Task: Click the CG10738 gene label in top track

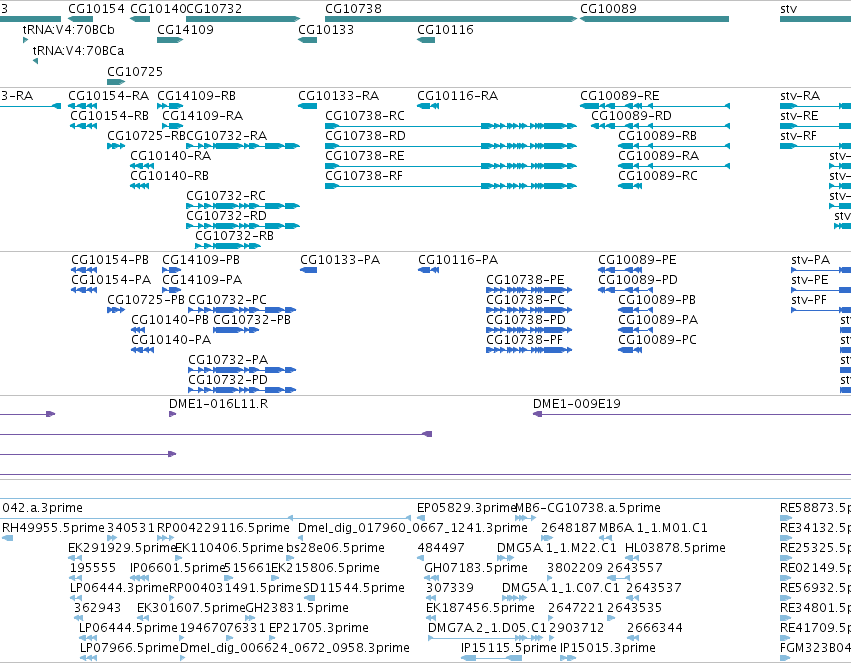Action: [x=353, y=9]
